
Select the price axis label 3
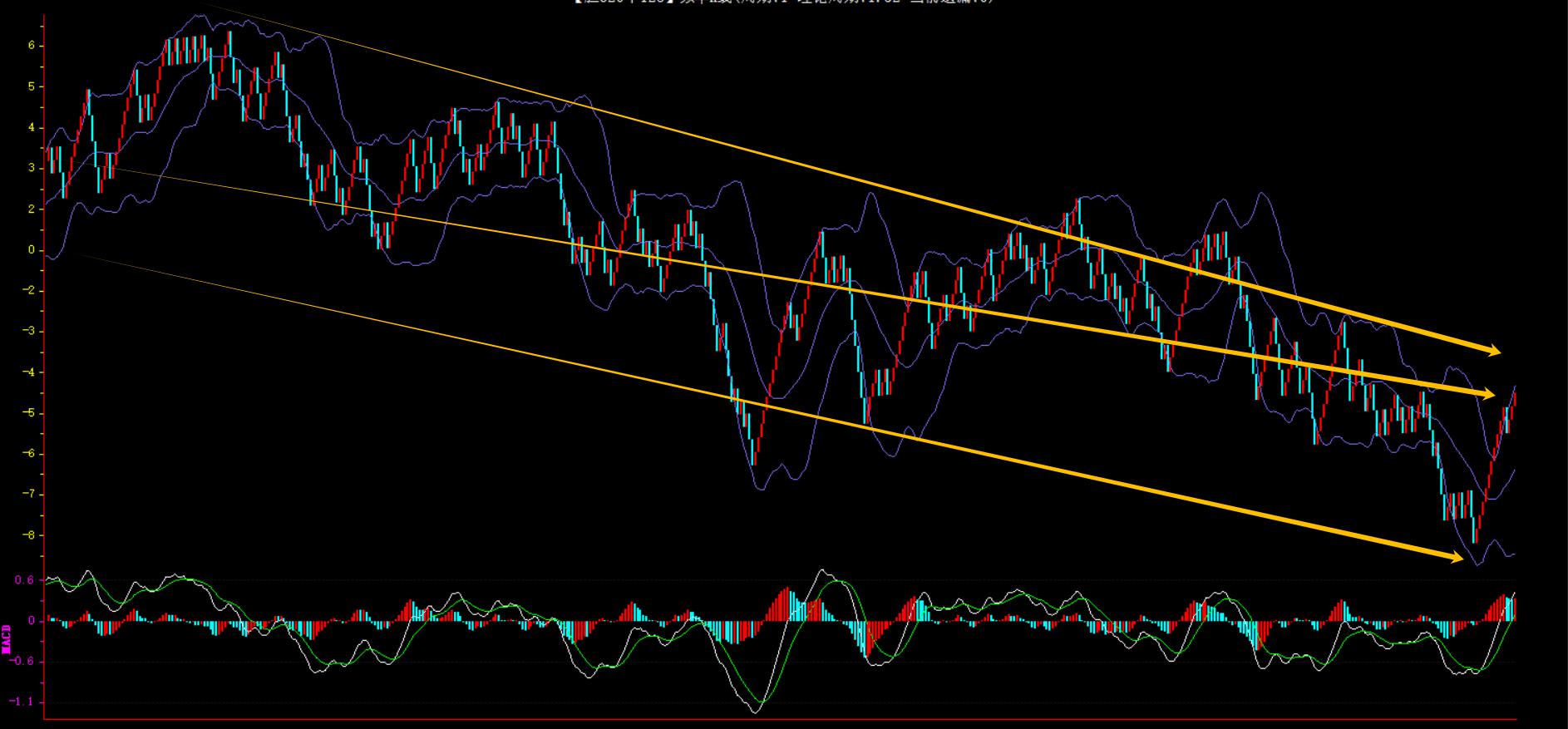pyautogui.click(x=32, y=168)
